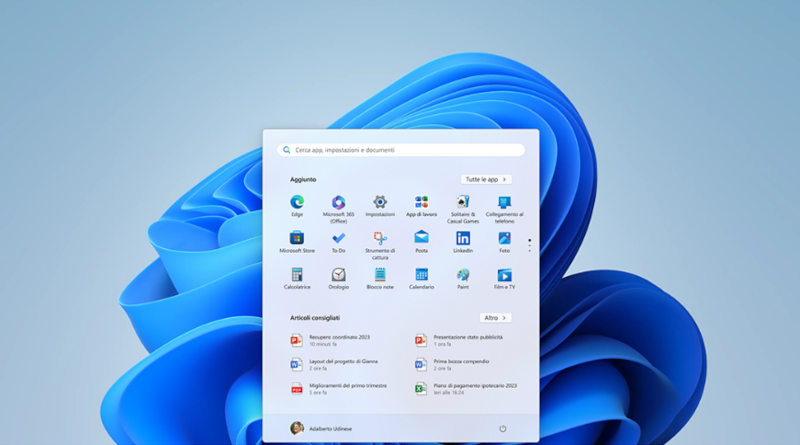
Task: Click Adalberto Udinese's profile picture
Action: point(297,428)
